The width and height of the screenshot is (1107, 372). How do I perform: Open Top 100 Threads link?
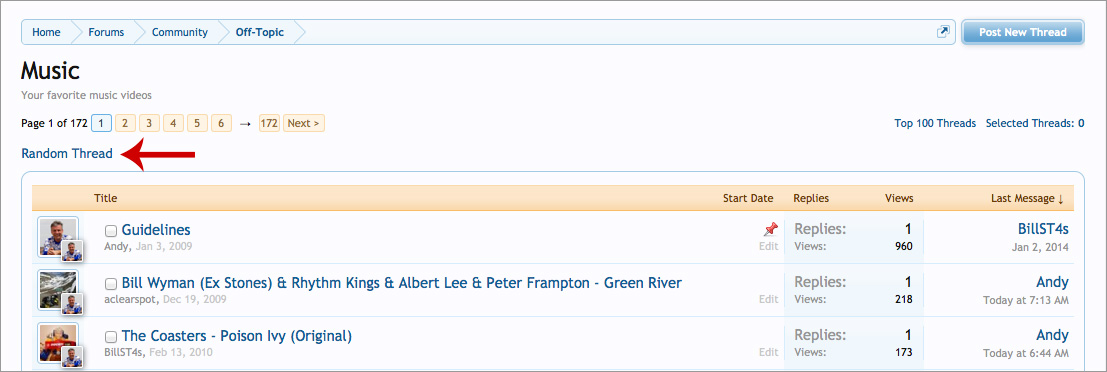pyautogui.click(x=935, y=123)
